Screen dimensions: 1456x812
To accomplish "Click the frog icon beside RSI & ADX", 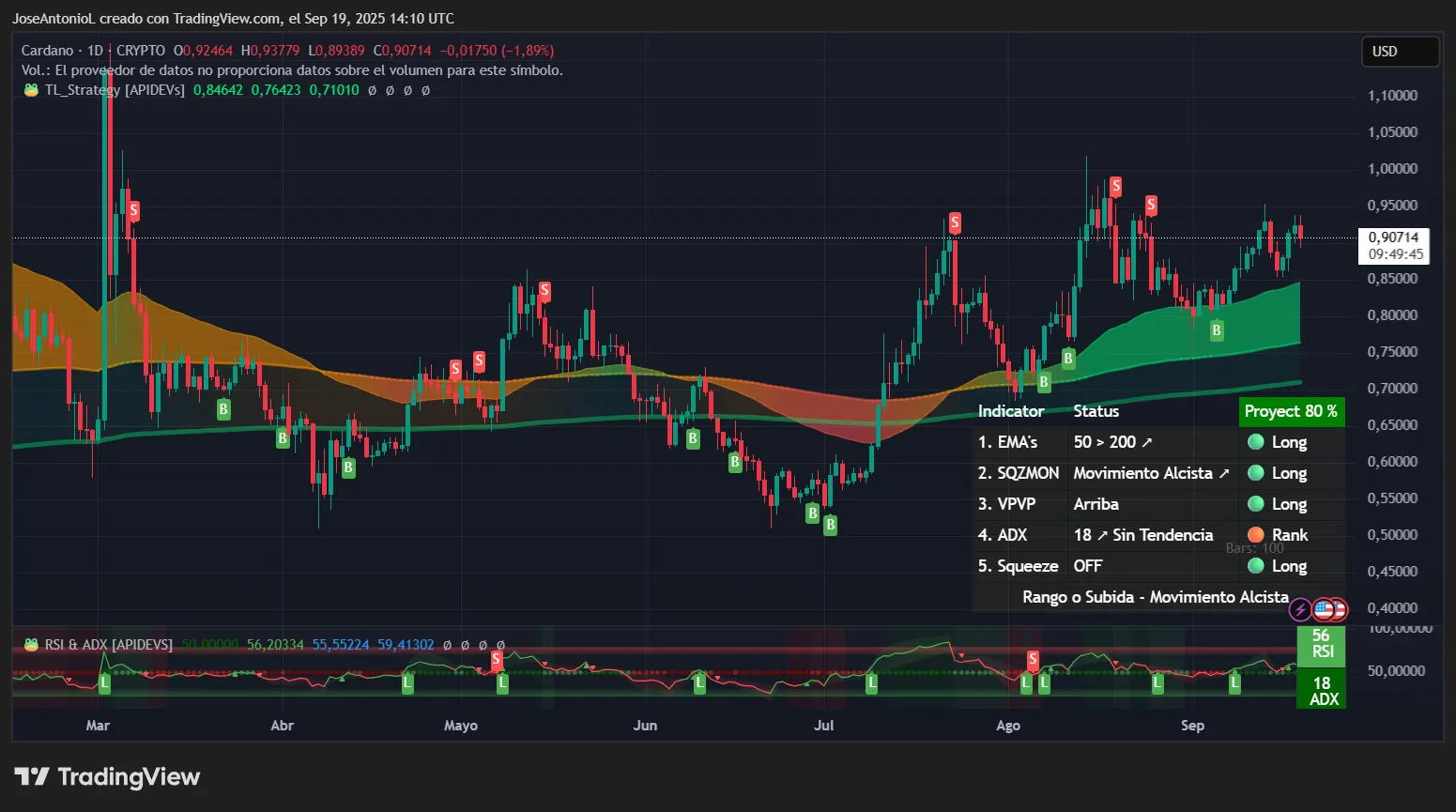I will pyautogui.click(x=31, y=645).
